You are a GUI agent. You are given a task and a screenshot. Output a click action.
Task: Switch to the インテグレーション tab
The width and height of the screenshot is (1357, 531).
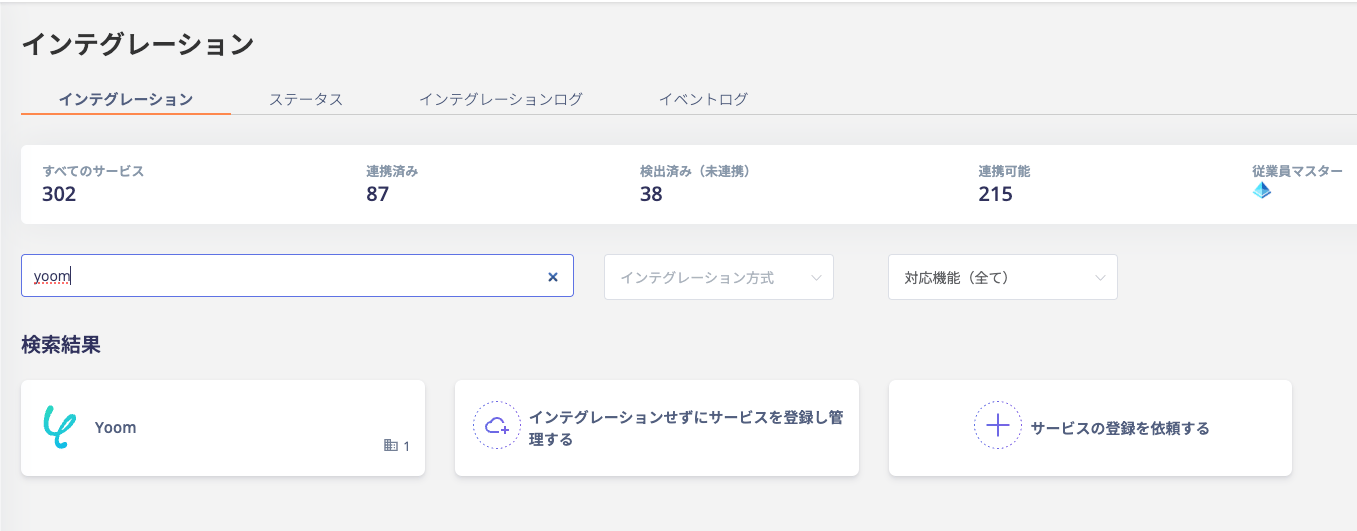126,99
